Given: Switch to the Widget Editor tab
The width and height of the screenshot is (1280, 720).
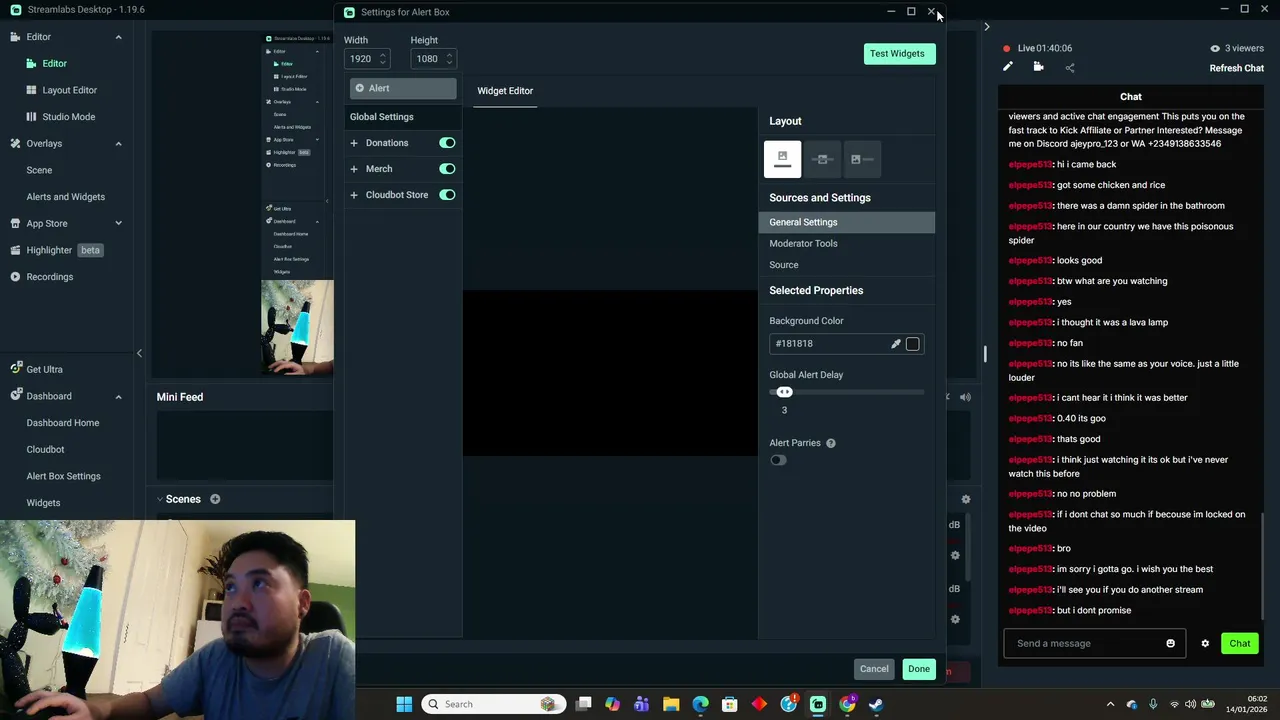Looking at the screenshot, I should tap(505, 91).
